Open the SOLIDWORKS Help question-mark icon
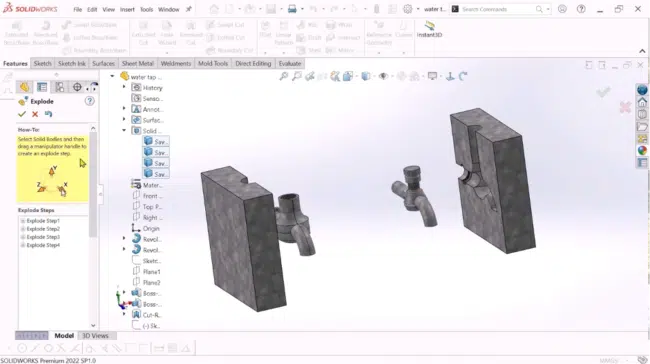Image resolution: width=650 pixels, height=364 pixels. (x=581, y=9)
